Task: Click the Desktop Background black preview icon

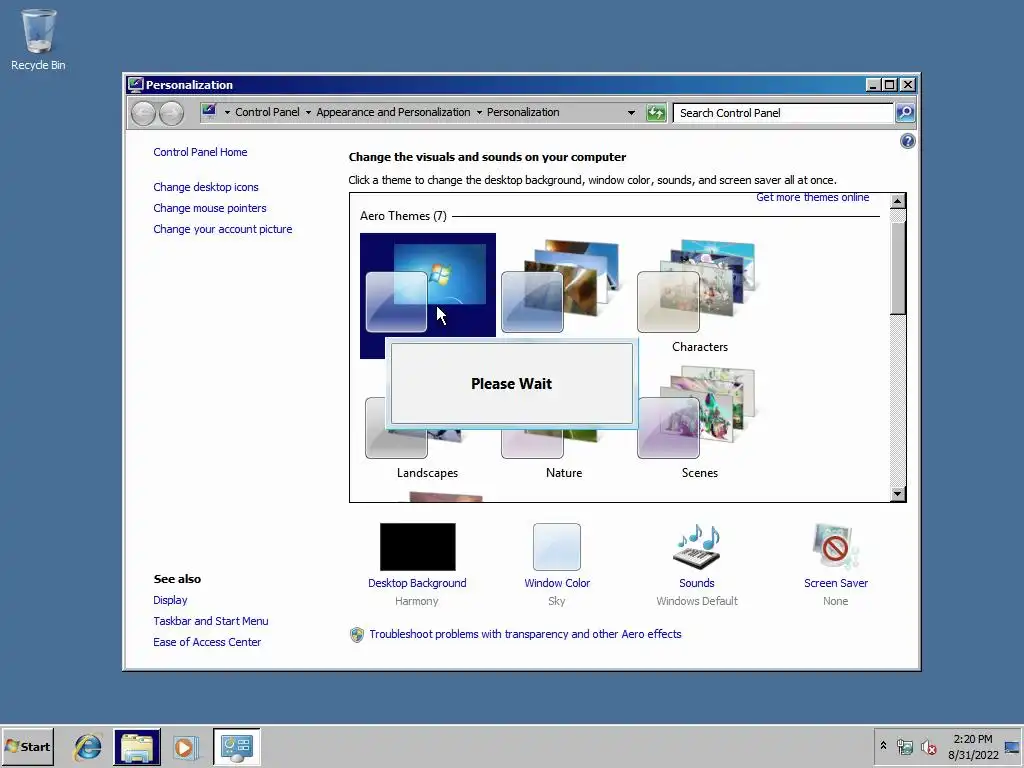Action: (x=417, y=547)
